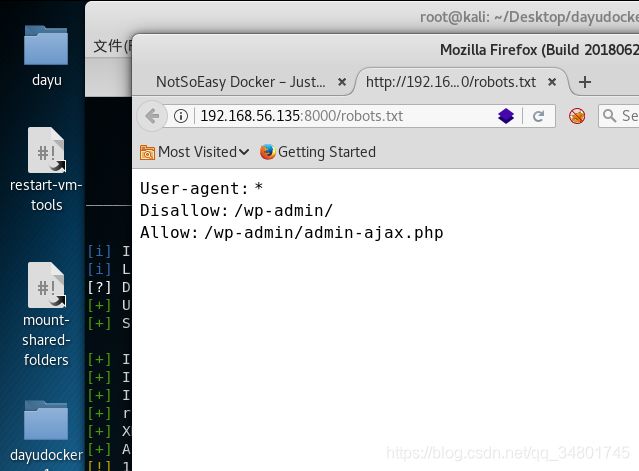Open mount-shared-folders script icon

[x=46, y=285]
